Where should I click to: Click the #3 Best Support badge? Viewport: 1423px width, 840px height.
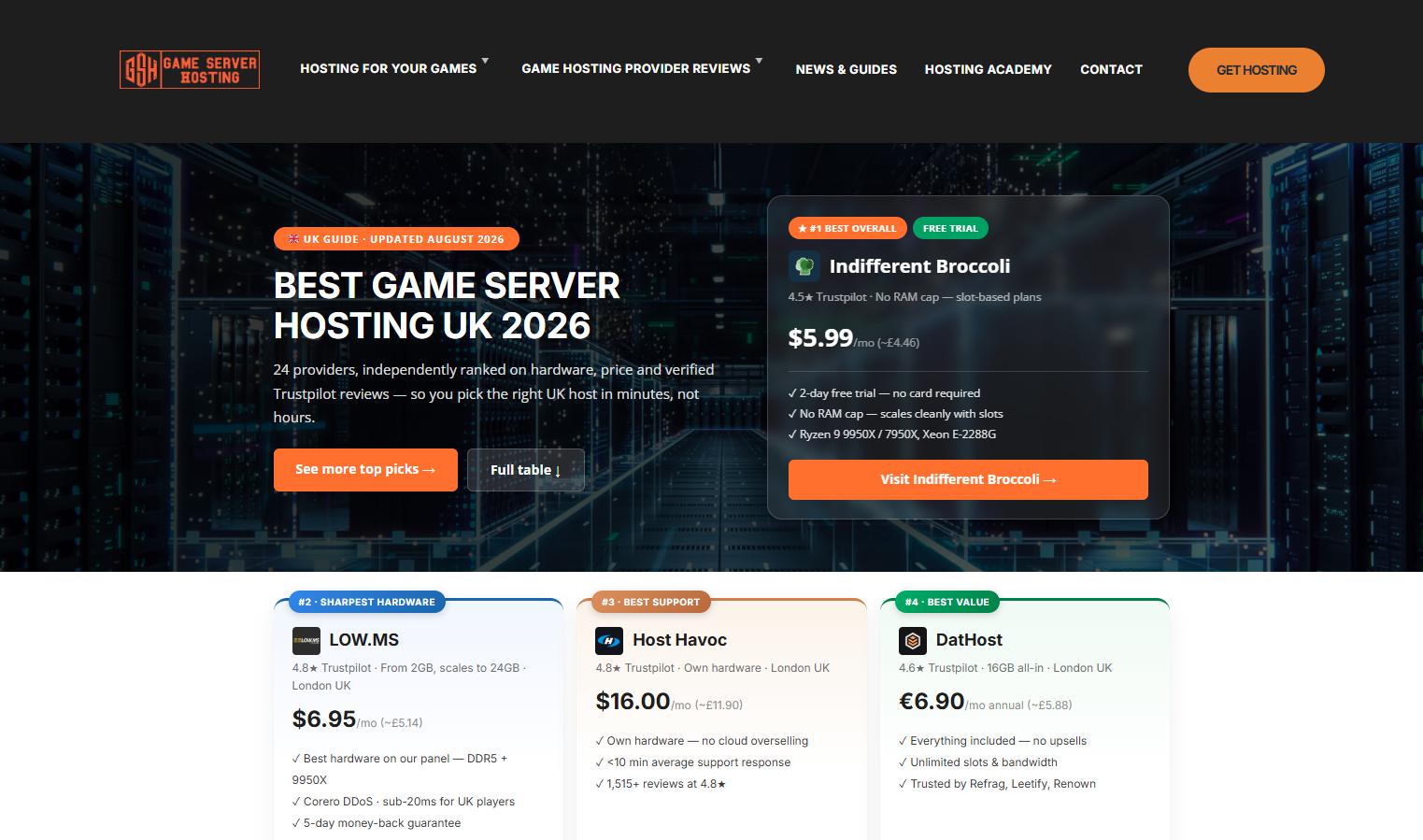[651, 602]
